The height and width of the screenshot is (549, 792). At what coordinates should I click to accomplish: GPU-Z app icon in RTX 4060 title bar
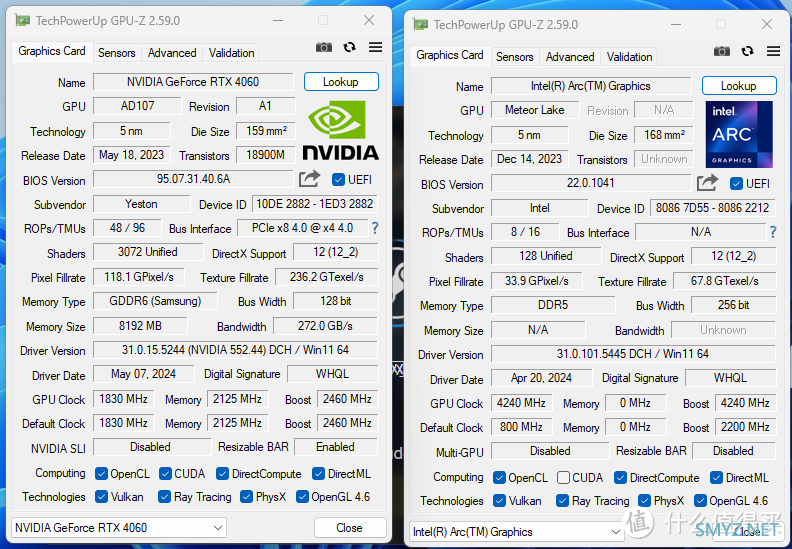pos(22,21)
